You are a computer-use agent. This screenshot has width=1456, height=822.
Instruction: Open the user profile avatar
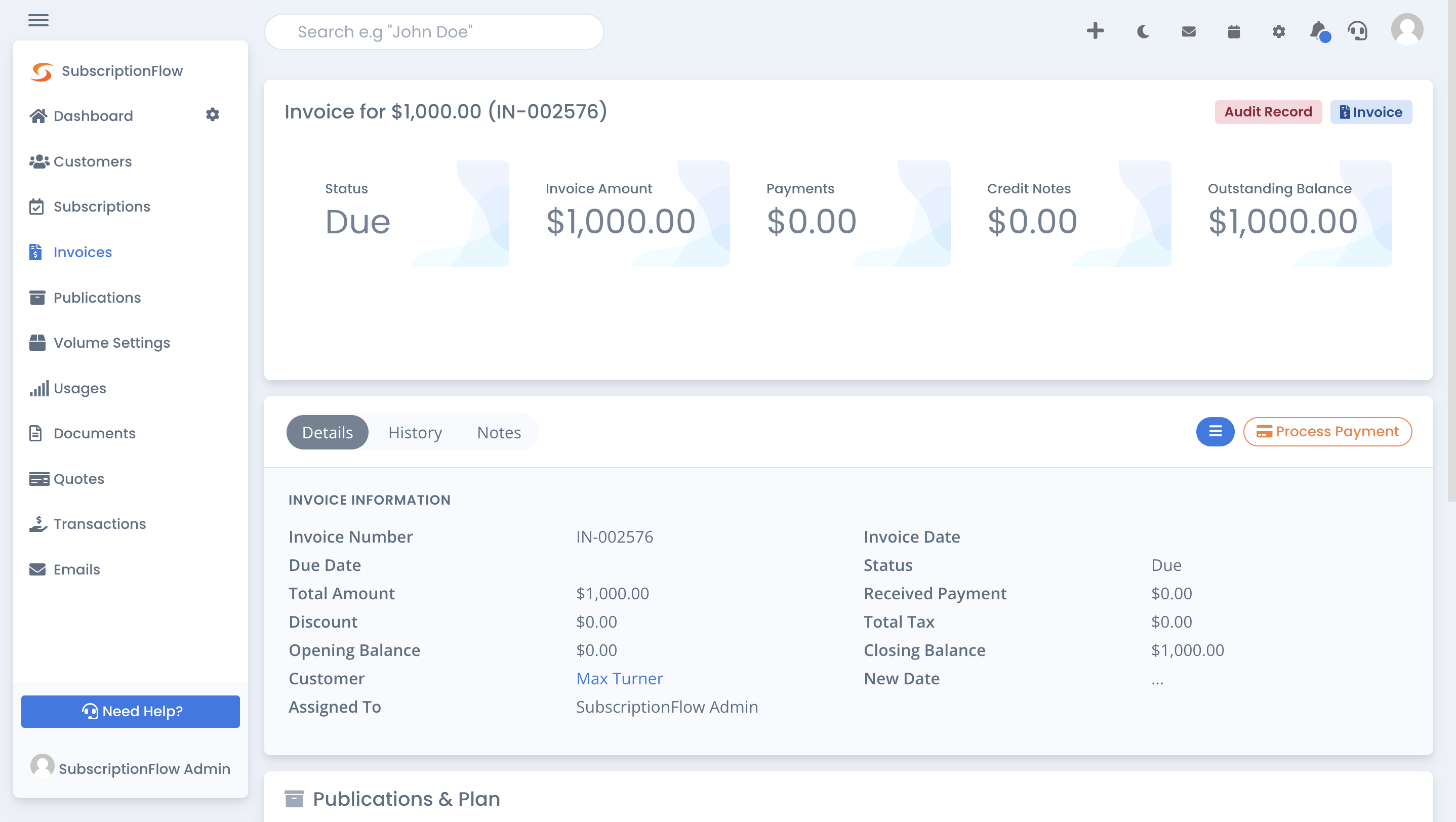[1407, 29]
